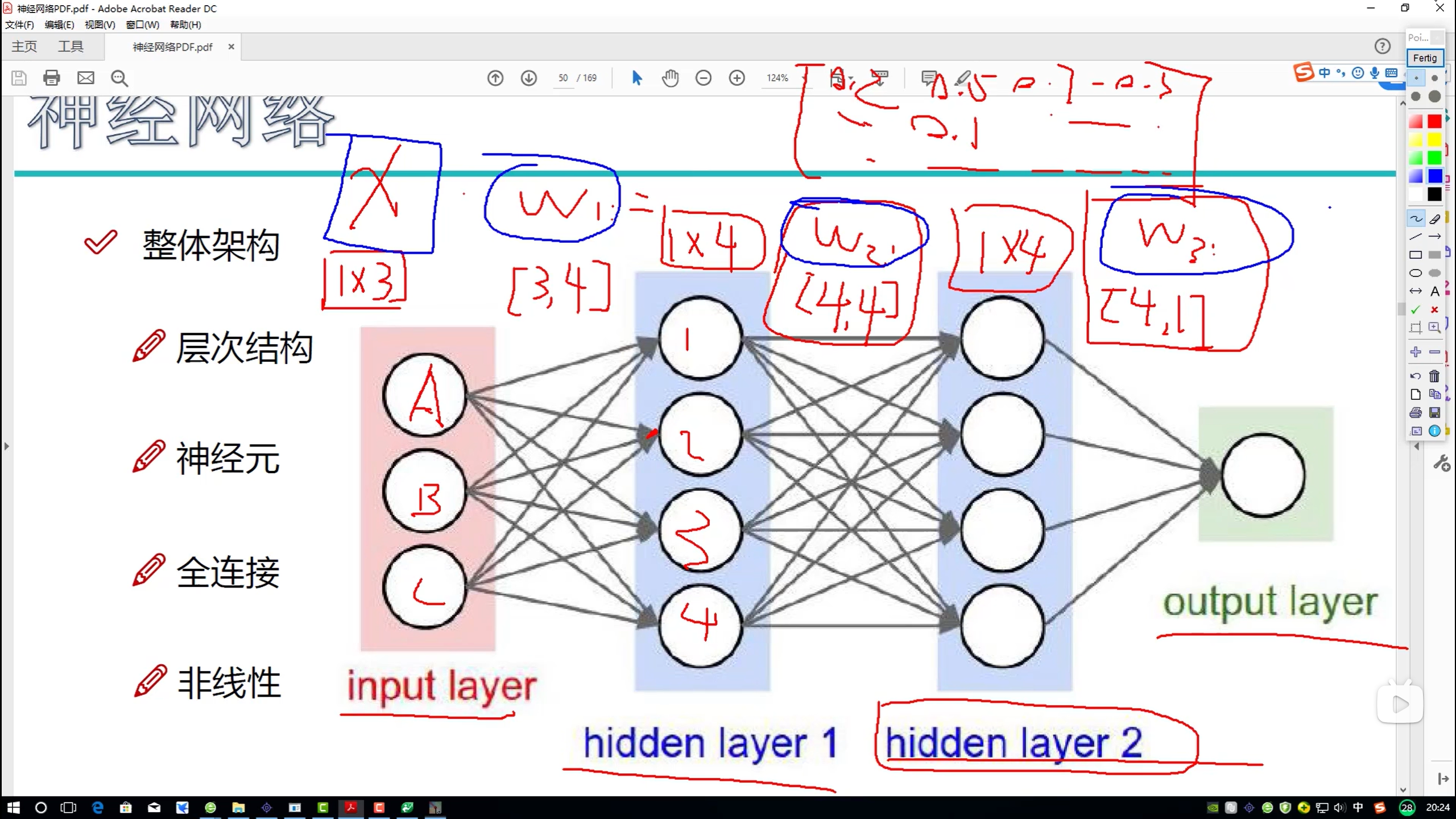Screen dimensions: 1456x819
Task: Click the blue info icon in the palette
Action: 1434,431
